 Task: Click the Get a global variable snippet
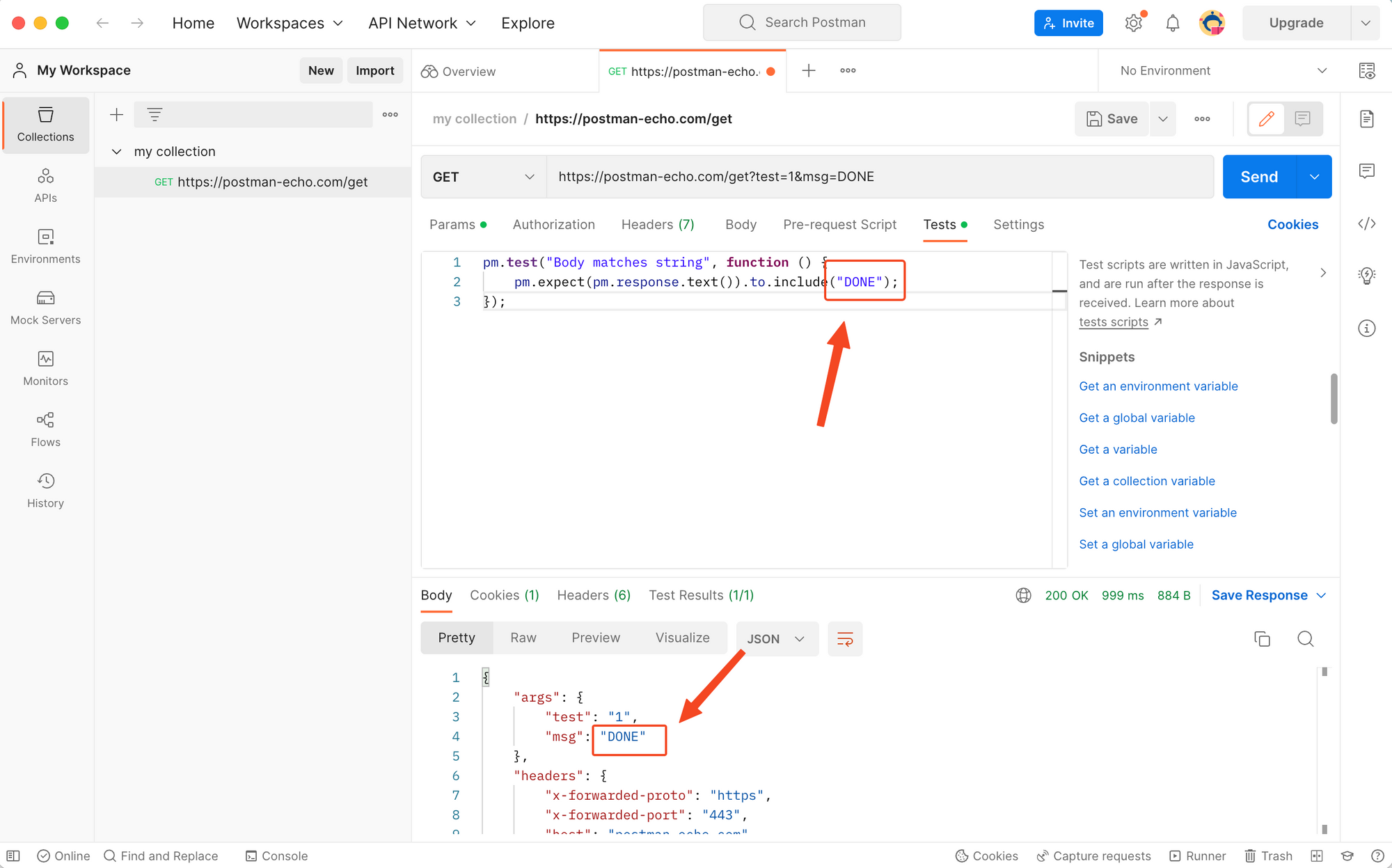(1137, 418)
